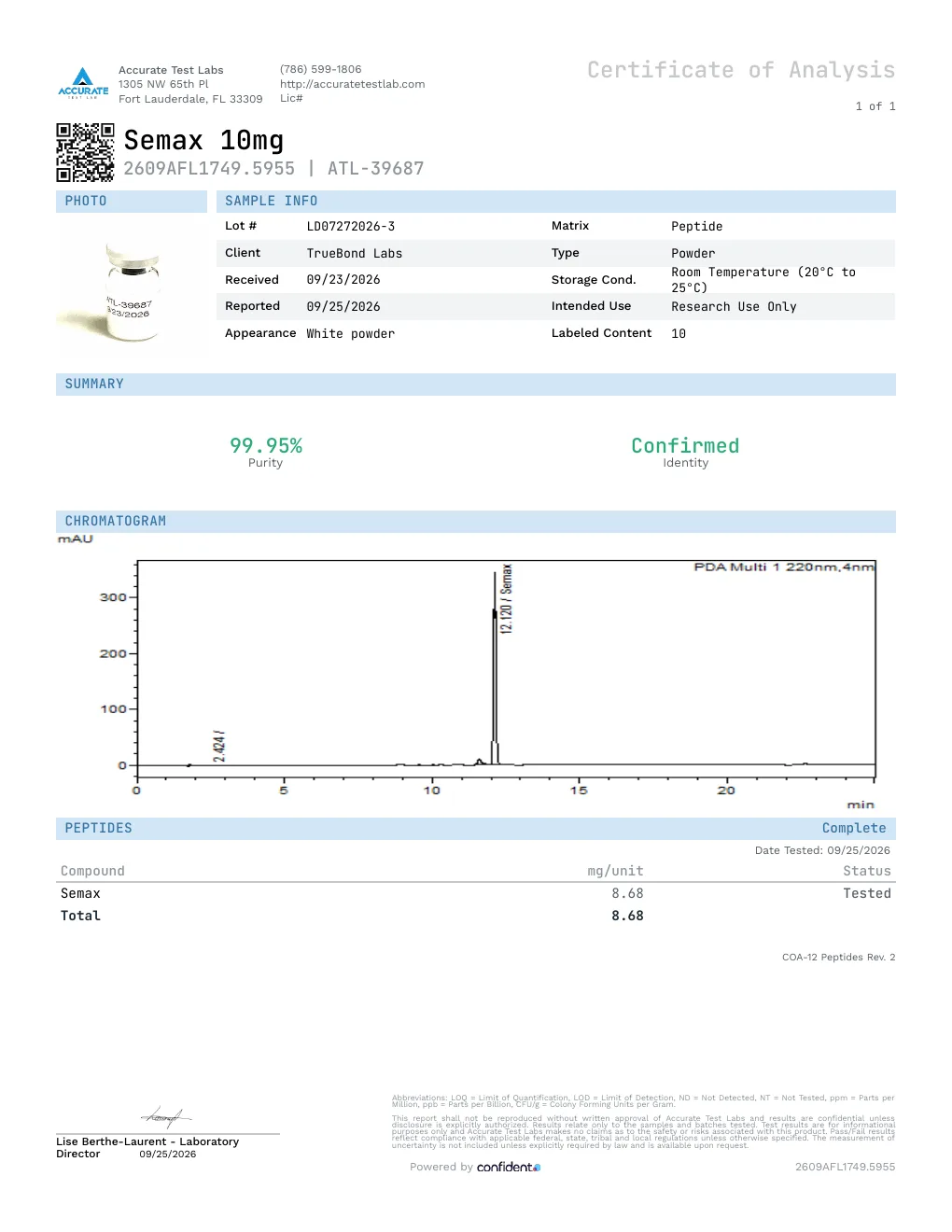Select lot number 'LD07272026-3'
The width and height of the screenshot is (952, 1232).
[351, 227]
